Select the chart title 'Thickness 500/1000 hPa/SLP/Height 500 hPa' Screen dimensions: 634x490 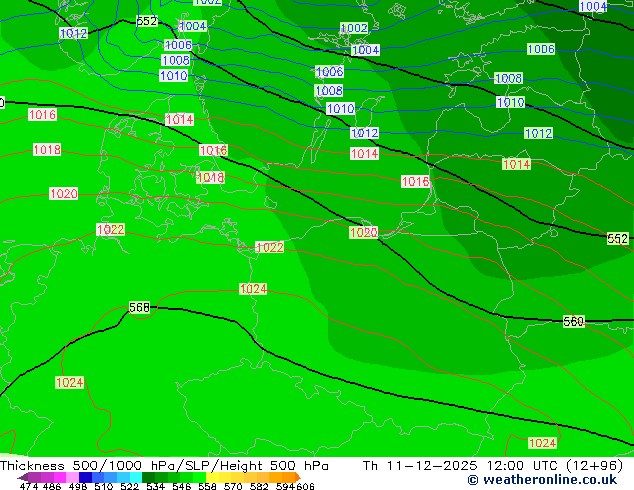[x=164, y=466]
